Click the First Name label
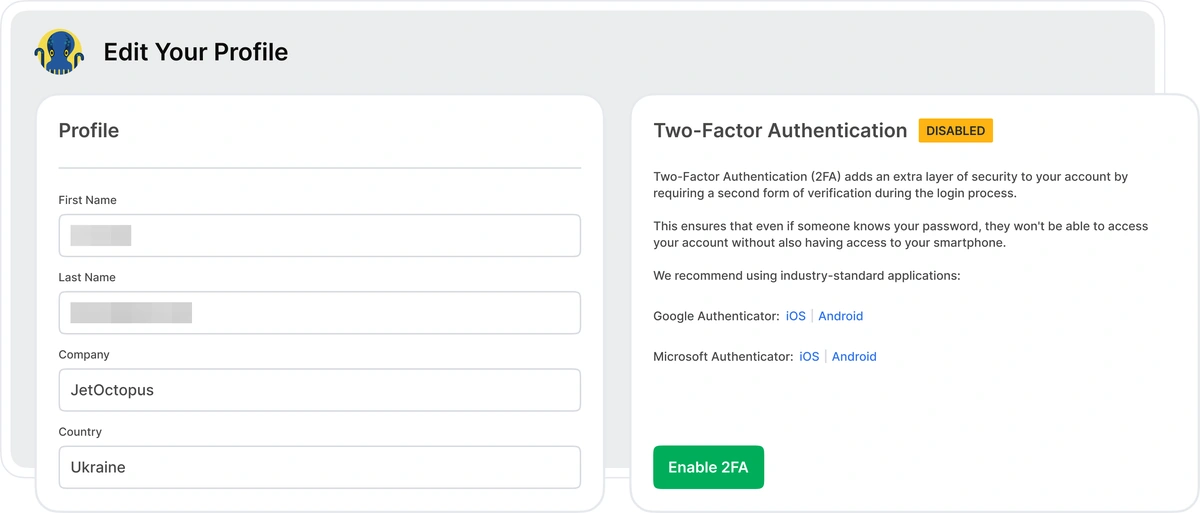 (x=88, y=200)
